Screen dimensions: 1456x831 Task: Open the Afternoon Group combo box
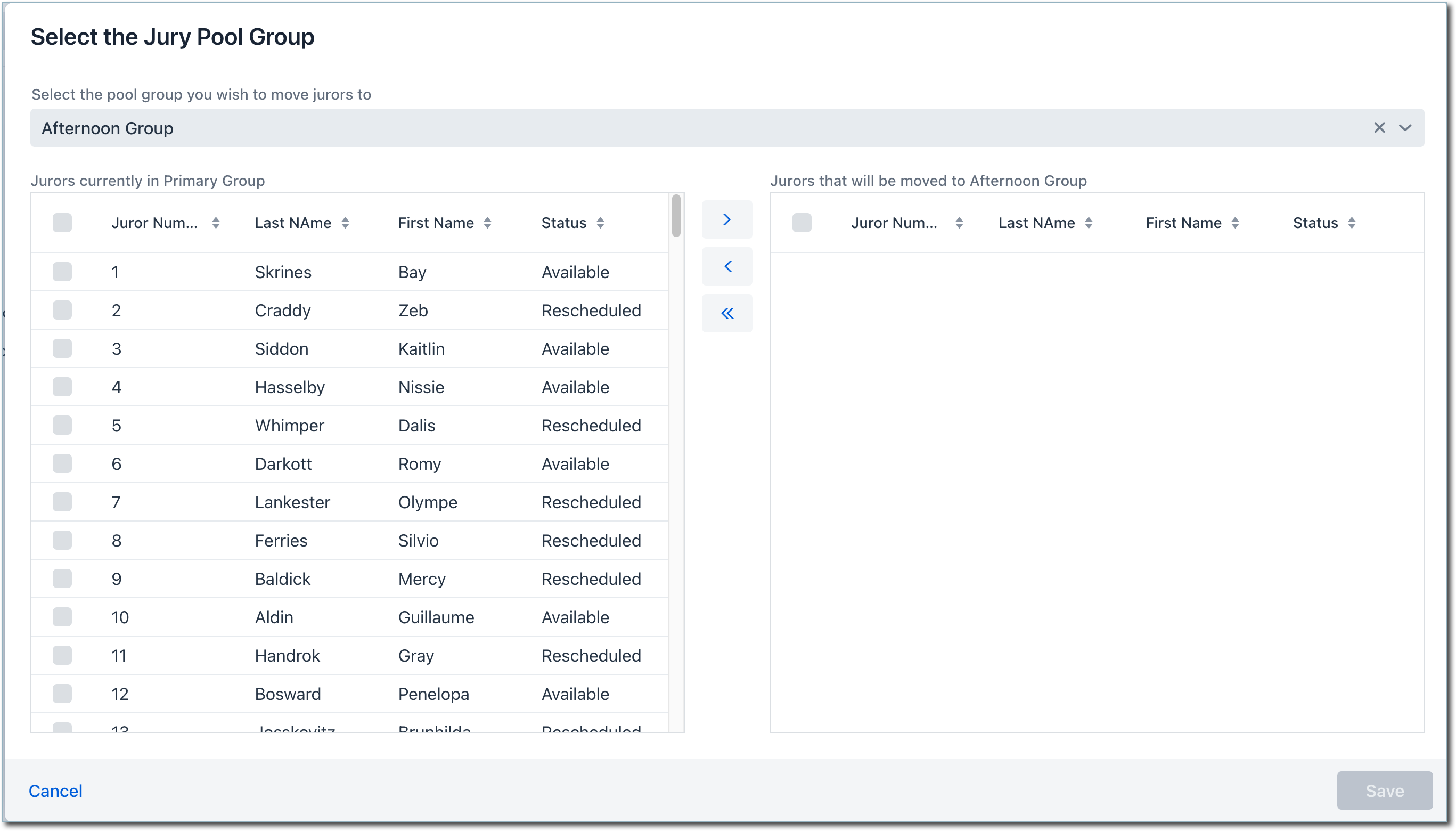pyautogui.click(x=685, y=128)
